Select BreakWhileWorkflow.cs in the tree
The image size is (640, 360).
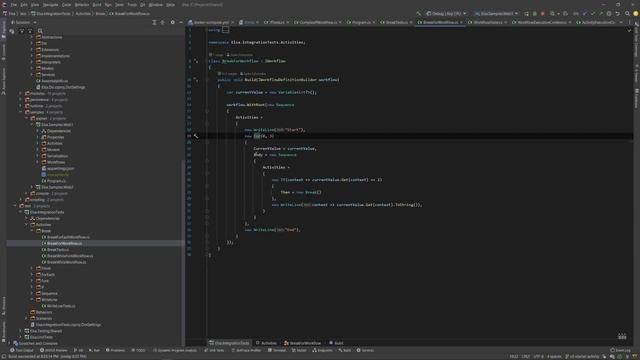pos(67,262)
